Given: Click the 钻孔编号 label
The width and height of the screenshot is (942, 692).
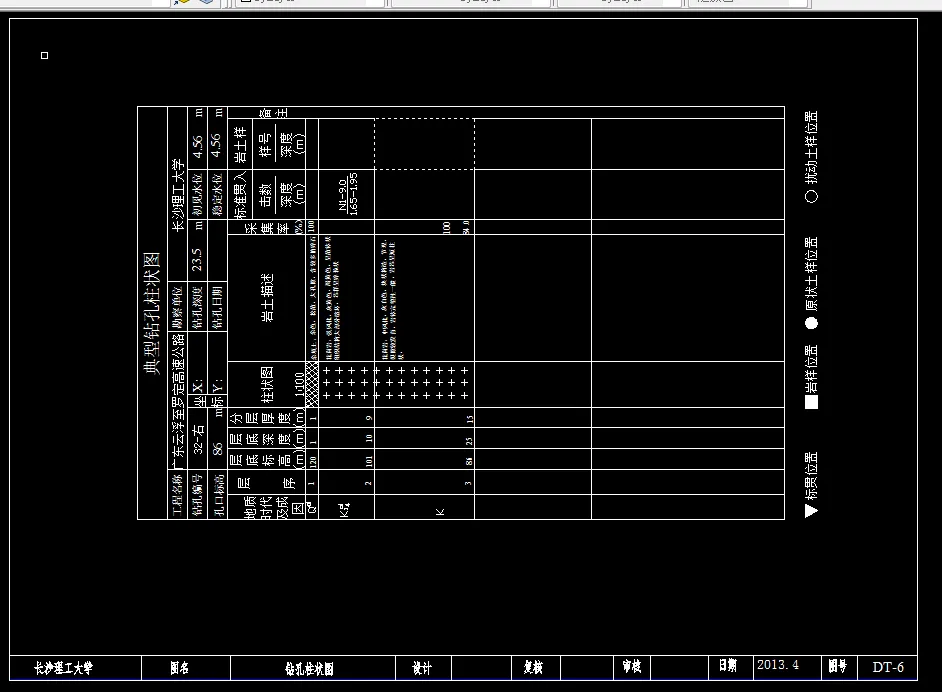Looking at the screenshot, I should (197, 495).
